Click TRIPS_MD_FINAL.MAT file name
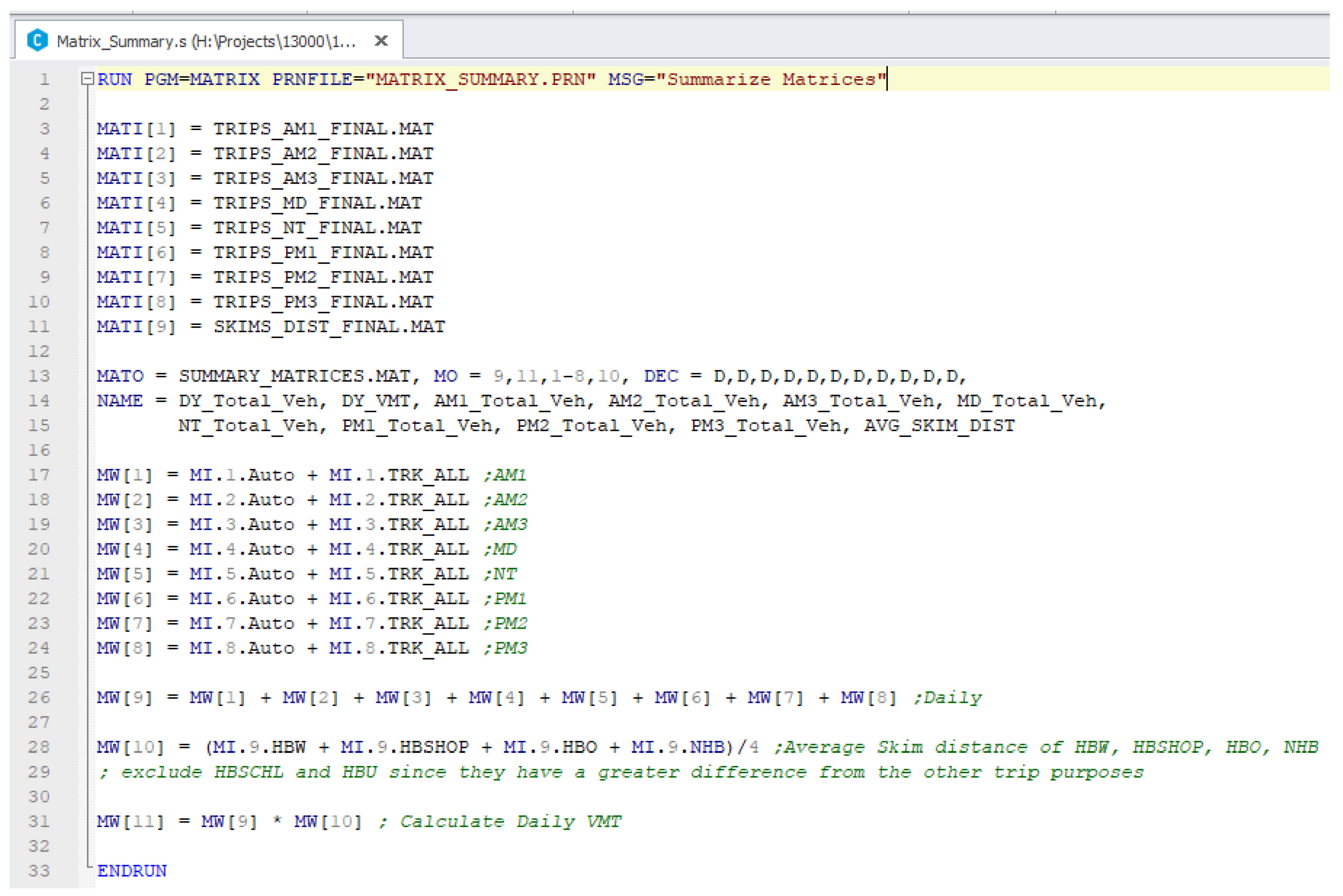Image resolution: width=1343 pixels, height=896 pixels. (317, 203)
